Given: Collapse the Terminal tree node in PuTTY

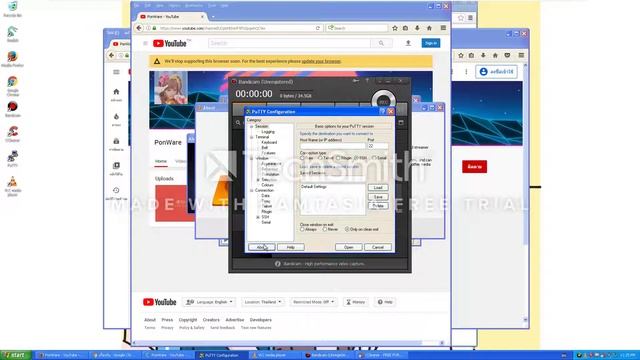Looking at the screenshot, I should click(251, 137).
